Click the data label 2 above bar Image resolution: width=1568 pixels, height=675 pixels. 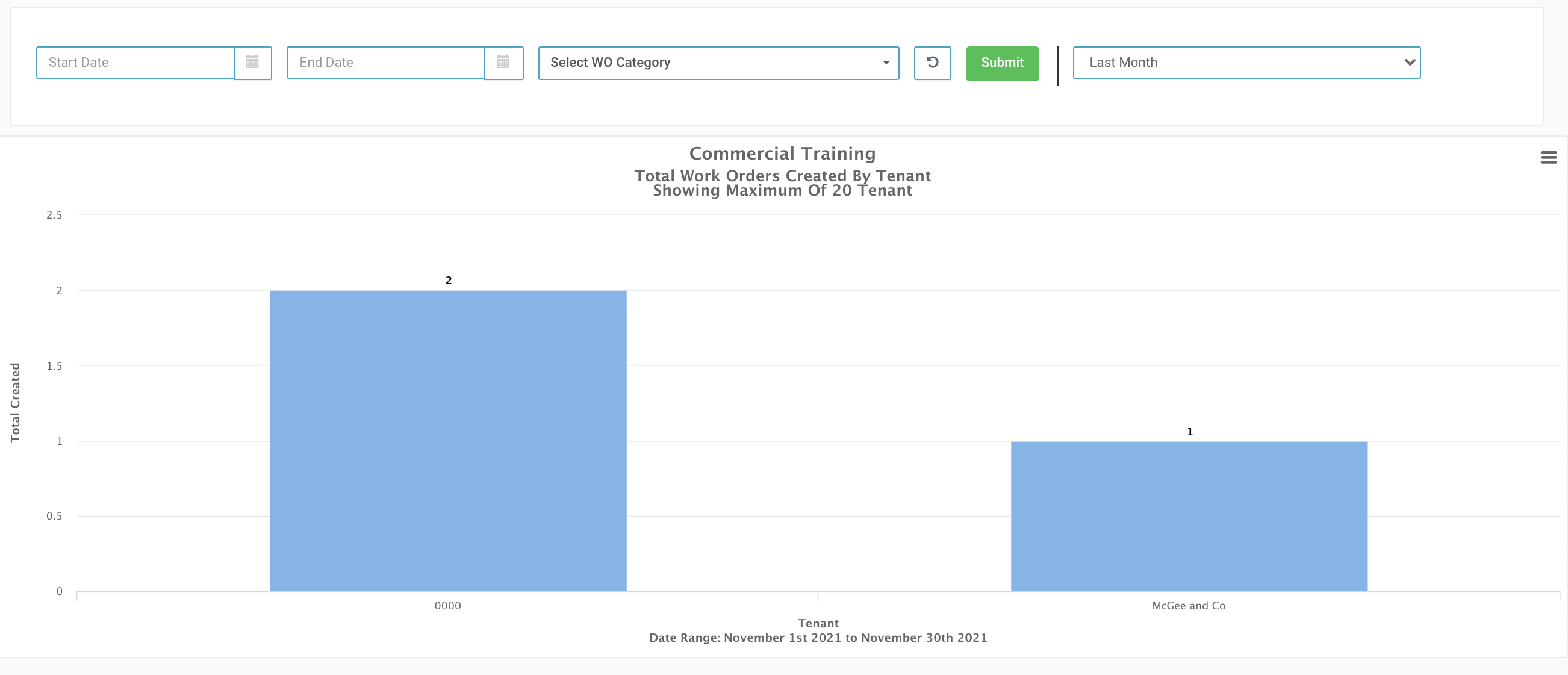[449, 281]
